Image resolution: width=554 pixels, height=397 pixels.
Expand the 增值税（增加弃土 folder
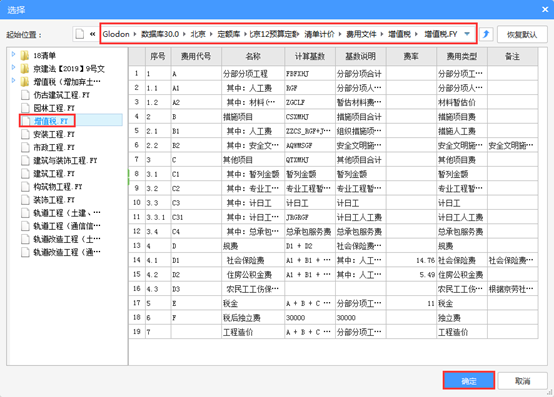coord(13,81)
